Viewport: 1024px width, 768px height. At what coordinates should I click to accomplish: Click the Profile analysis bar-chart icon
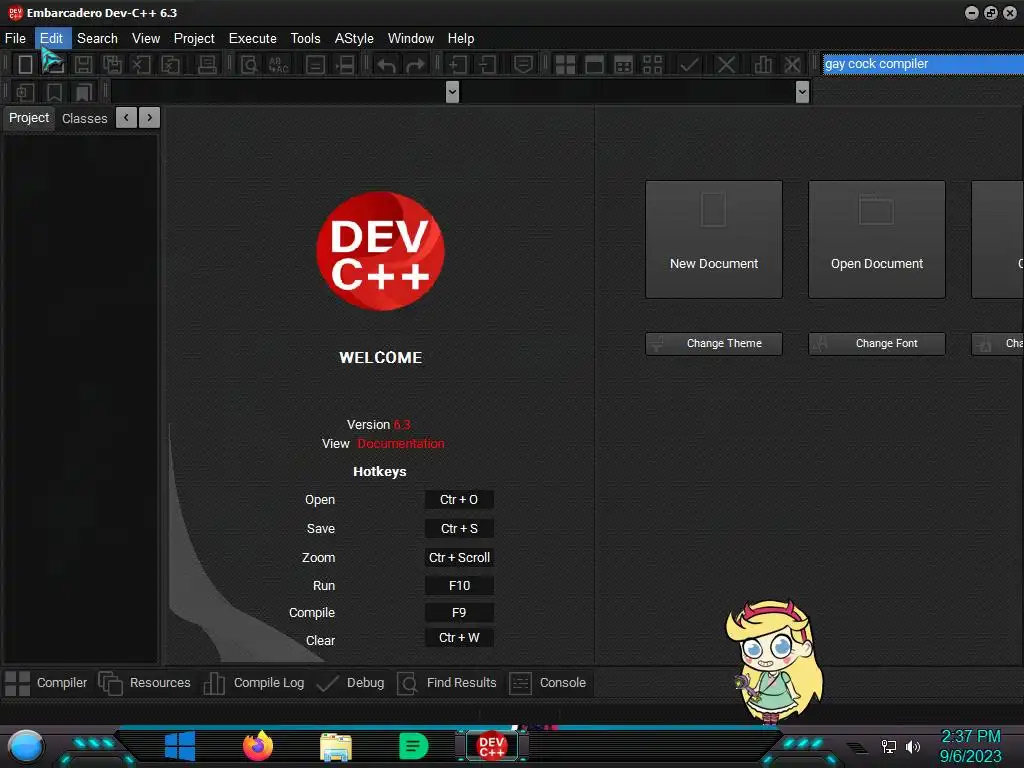[x=763, y=64]
